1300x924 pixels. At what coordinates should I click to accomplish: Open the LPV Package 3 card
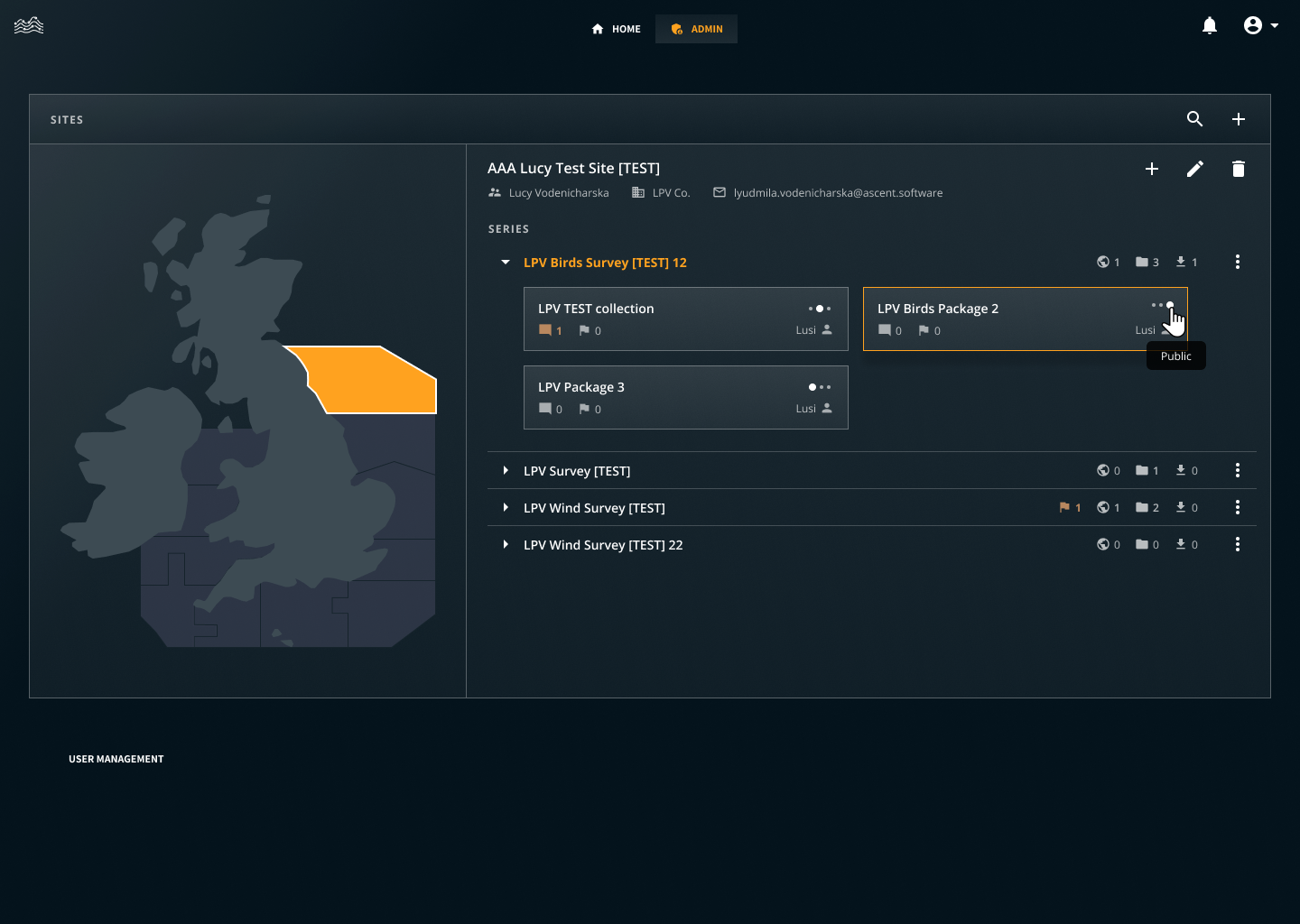point(686,397)
